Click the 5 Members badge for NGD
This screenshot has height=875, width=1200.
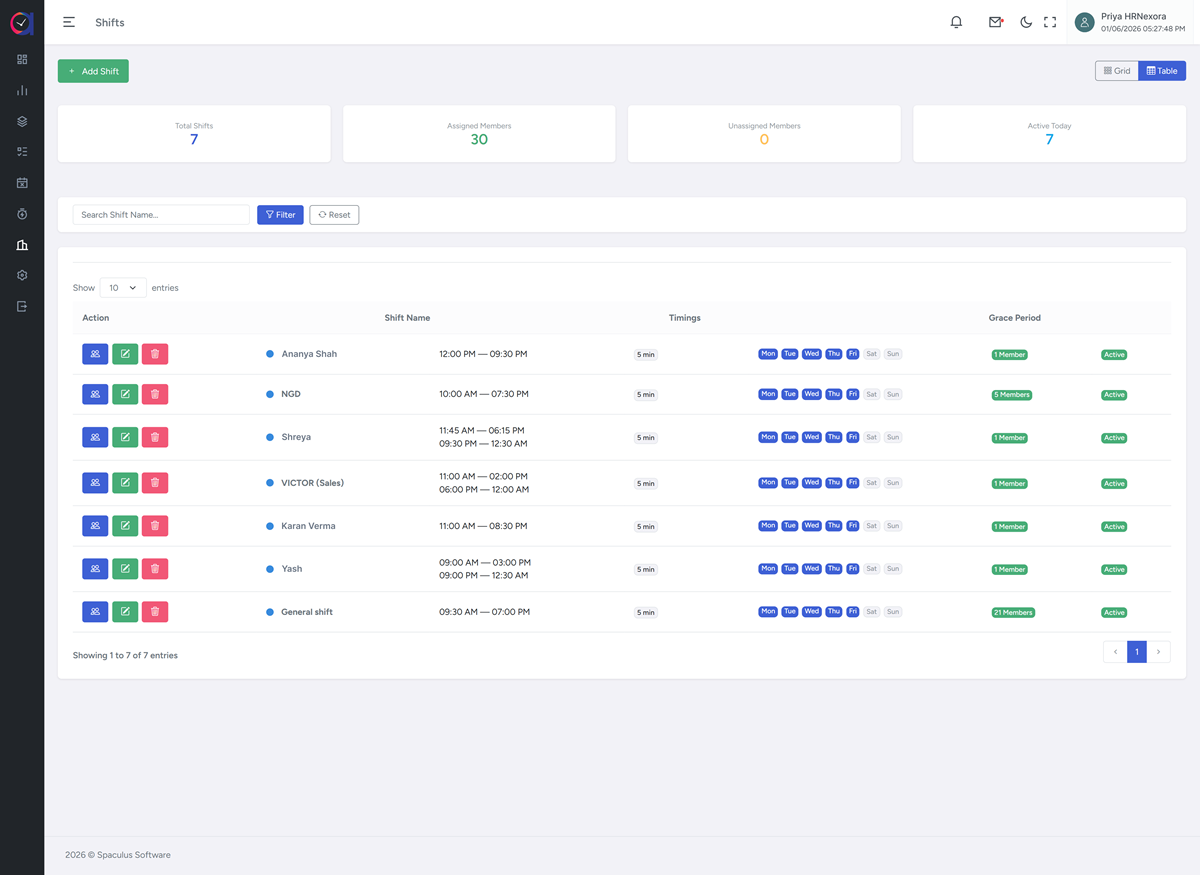point(1012,395)
